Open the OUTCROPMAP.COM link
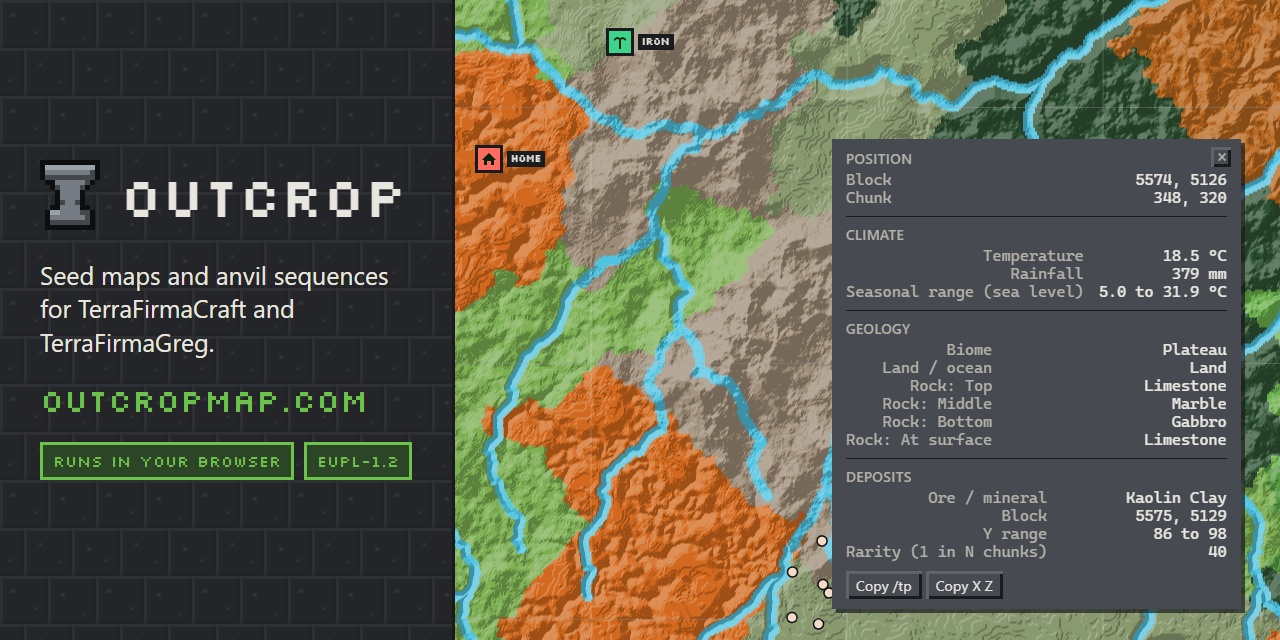1280x640 pixels. (204, 402)
